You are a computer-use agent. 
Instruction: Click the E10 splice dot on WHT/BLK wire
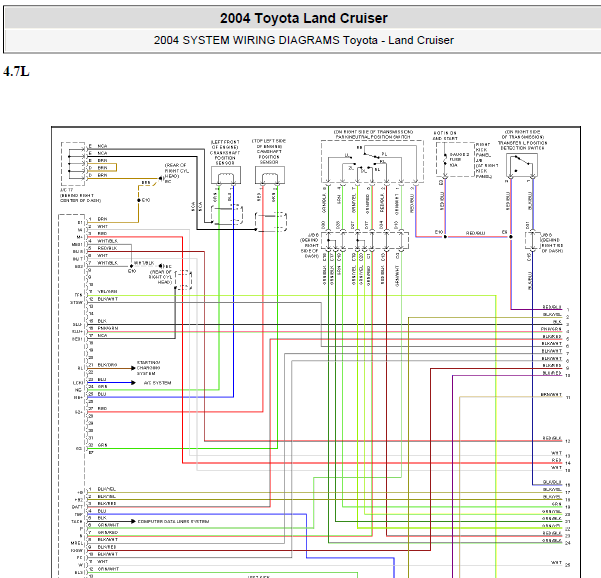131,266
